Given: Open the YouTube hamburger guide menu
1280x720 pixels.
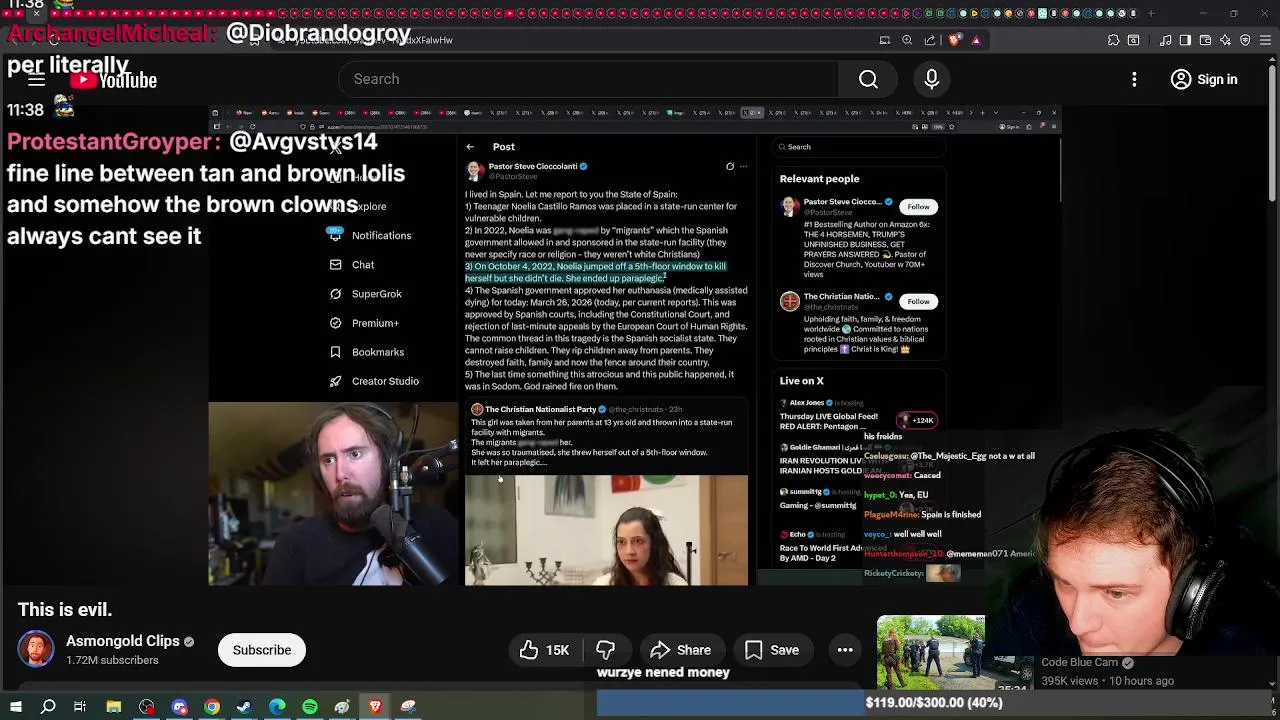Looking at the screenshot, I should pos(36,80).
